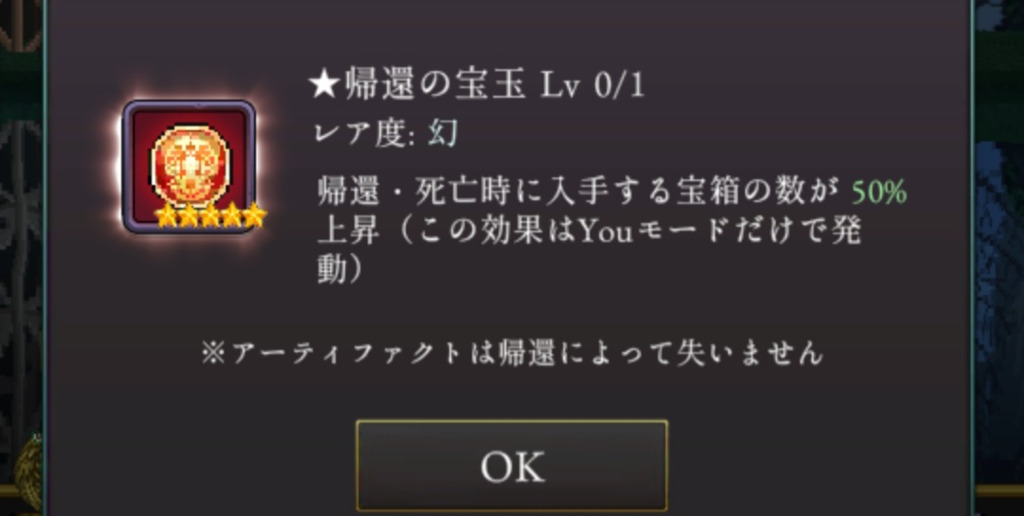1024x516 pixels.
Task: Click the leftmost gold star on the artifact
Action: pos(166,216)
